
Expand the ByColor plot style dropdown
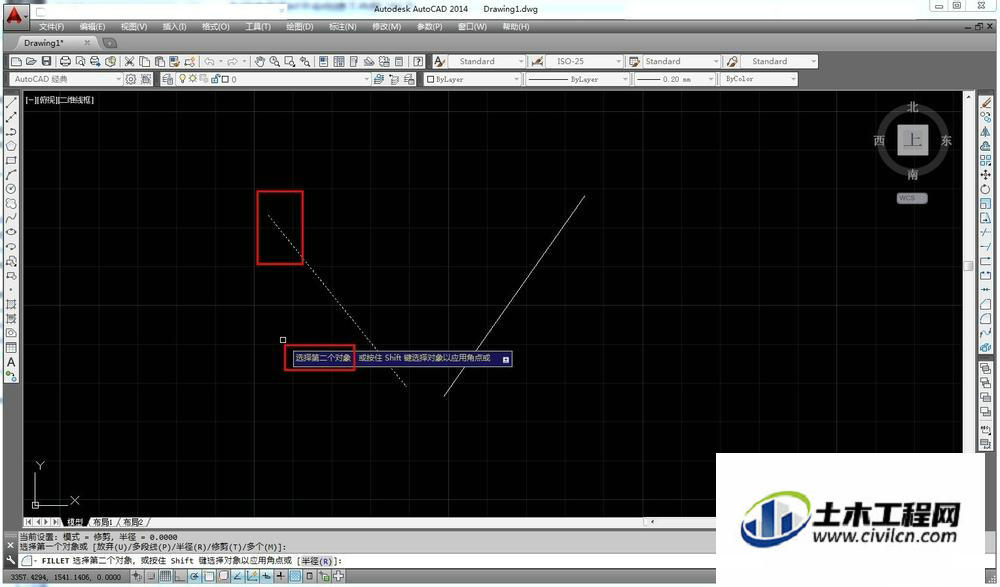click(759, 79)
